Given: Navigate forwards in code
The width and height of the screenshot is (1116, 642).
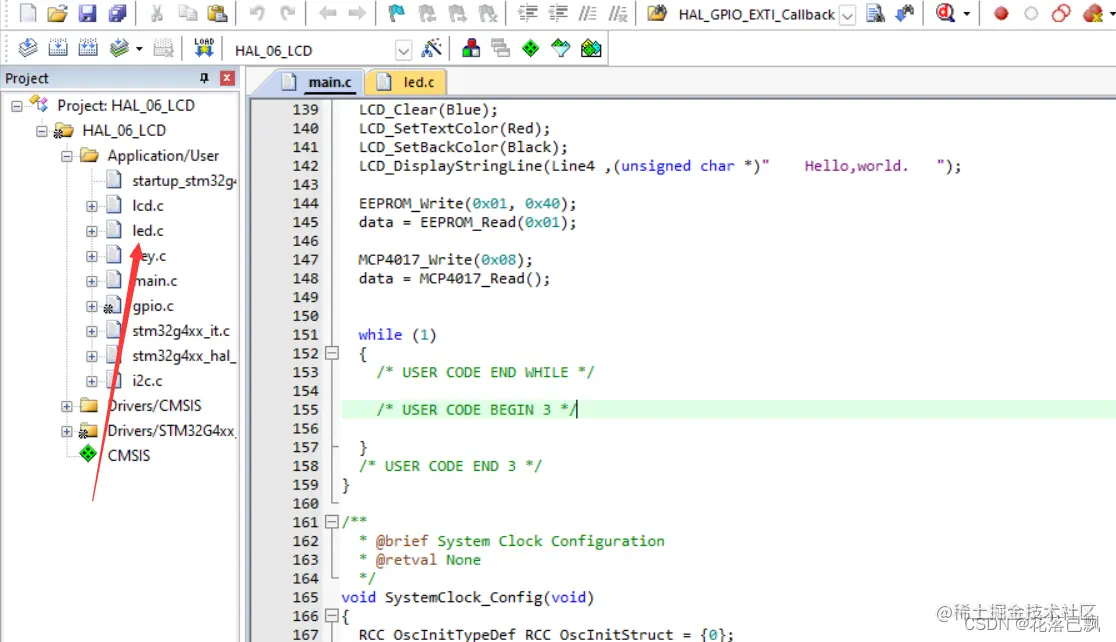Looking at the screenshot, I should (357, 14).
